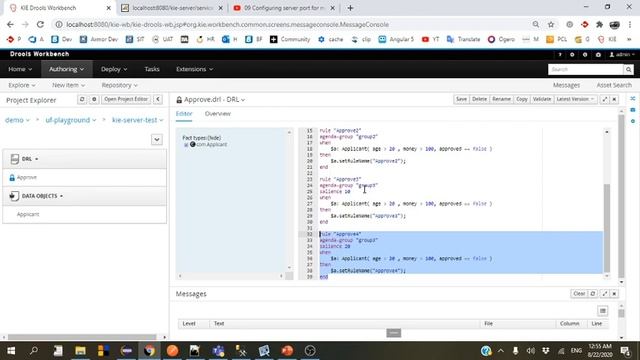Image resolution: width=640 pixels, height=360 pixels.
Task: Select the Applicant data object
Action: click(28, 214)
